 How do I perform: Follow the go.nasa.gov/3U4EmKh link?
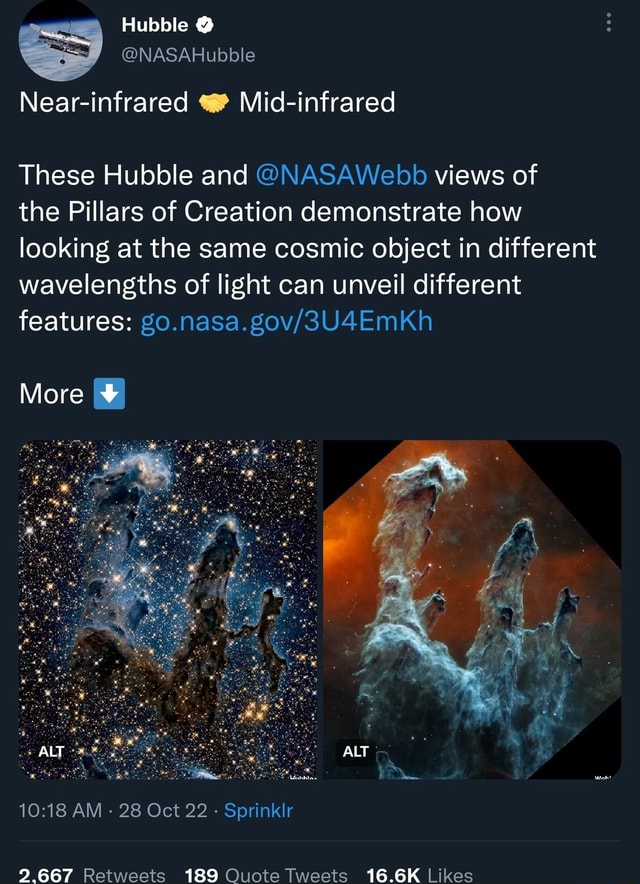click(290, 322)
